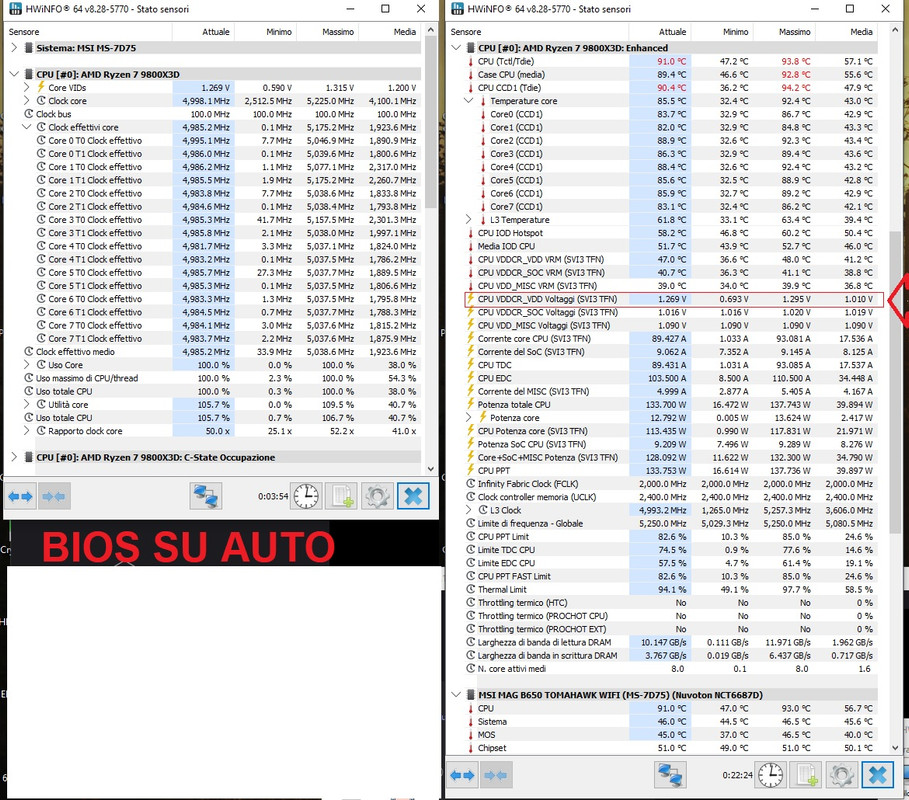Screen dimensions: 909x800
Task: Reset clock timer in left window
Action: pyautogui.click(x=306, y=496)
